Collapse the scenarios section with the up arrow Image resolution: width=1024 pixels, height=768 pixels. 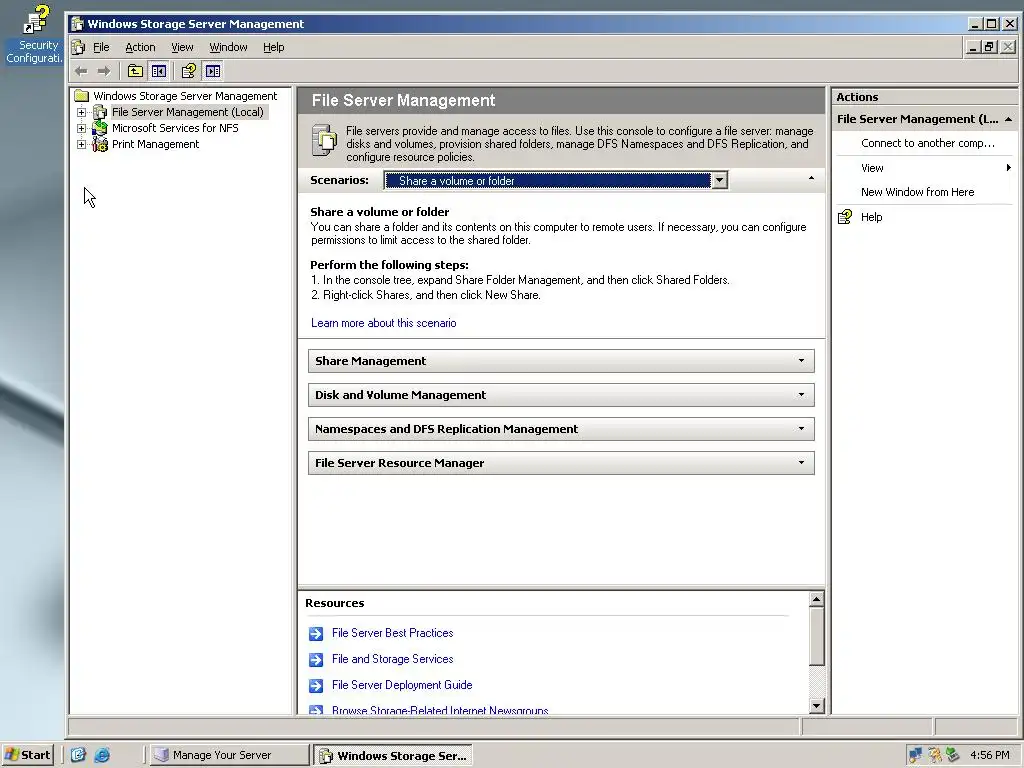coord(811,178)
